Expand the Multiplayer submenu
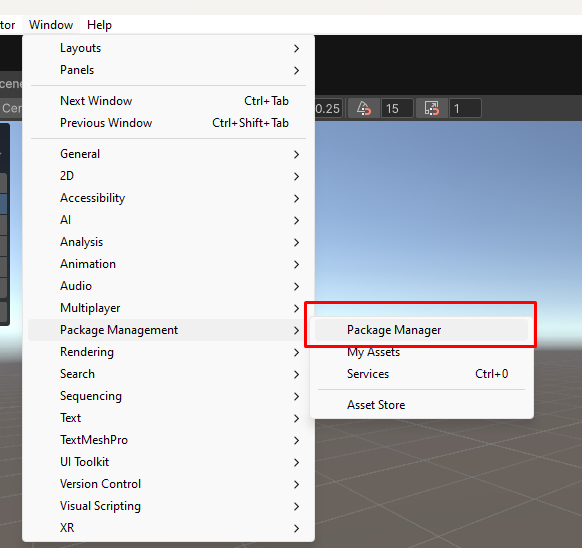 coord(168,308)
